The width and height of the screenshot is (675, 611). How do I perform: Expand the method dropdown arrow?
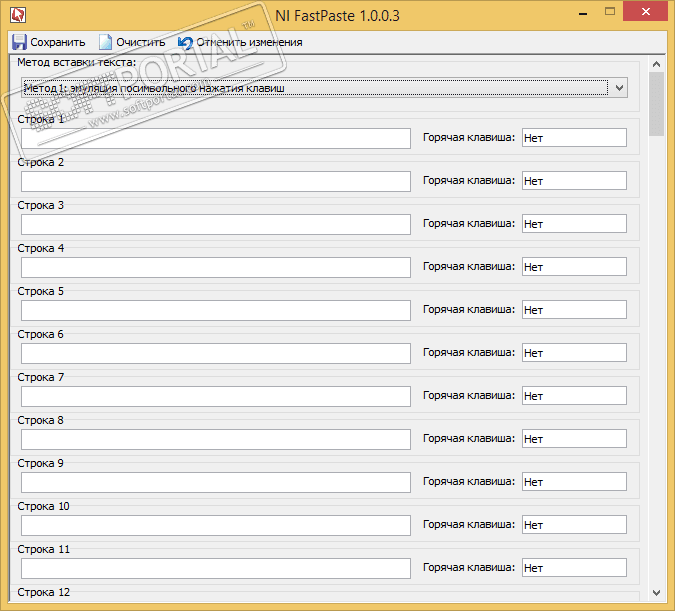click(619, 88)
